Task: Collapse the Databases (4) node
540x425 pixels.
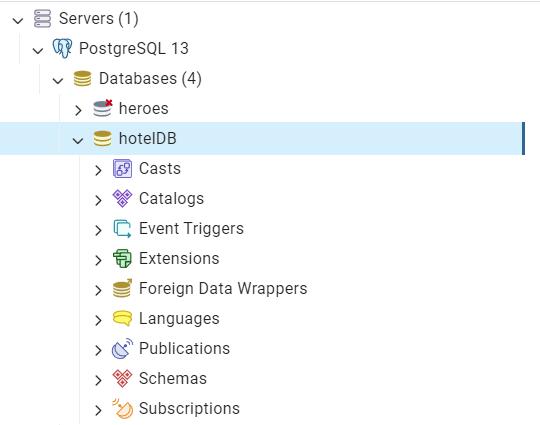Action: 58,81
